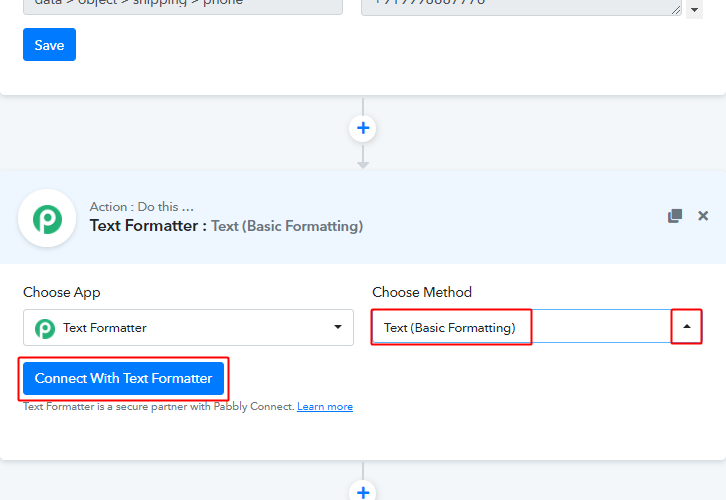Click the Choose Method label
726x500 pixels.
click(x=422, y=292)
